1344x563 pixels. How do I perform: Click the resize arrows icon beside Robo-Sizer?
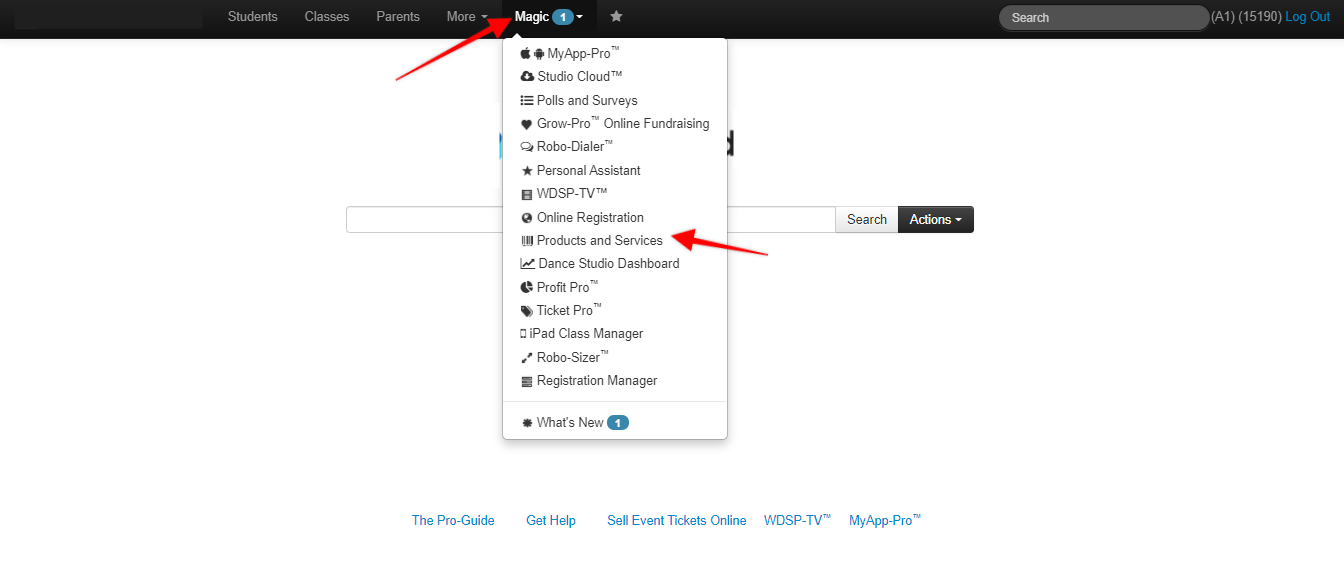pos(527,358)
